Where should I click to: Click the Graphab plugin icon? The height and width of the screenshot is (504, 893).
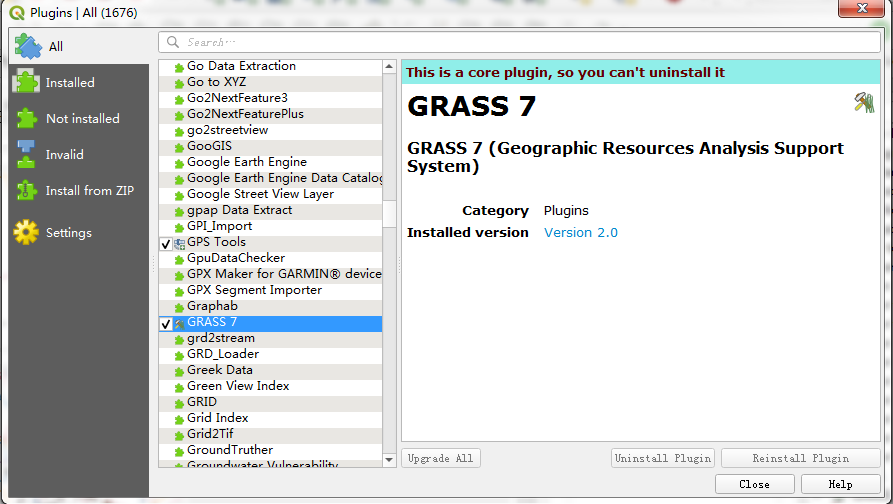(179, 308)
